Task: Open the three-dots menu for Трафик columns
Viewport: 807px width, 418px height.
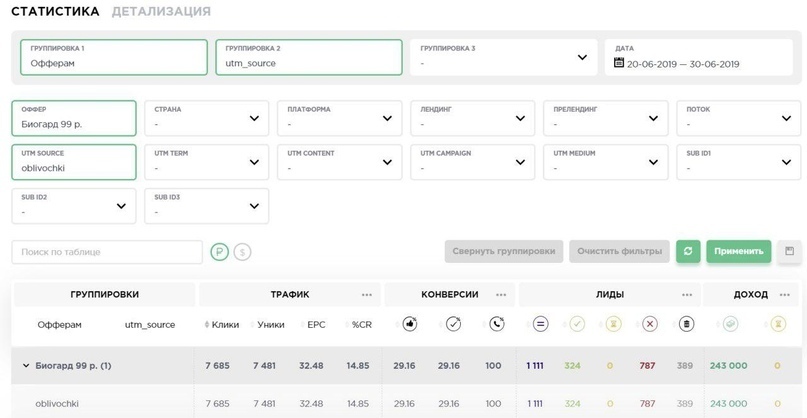Action: pos(366,295)
